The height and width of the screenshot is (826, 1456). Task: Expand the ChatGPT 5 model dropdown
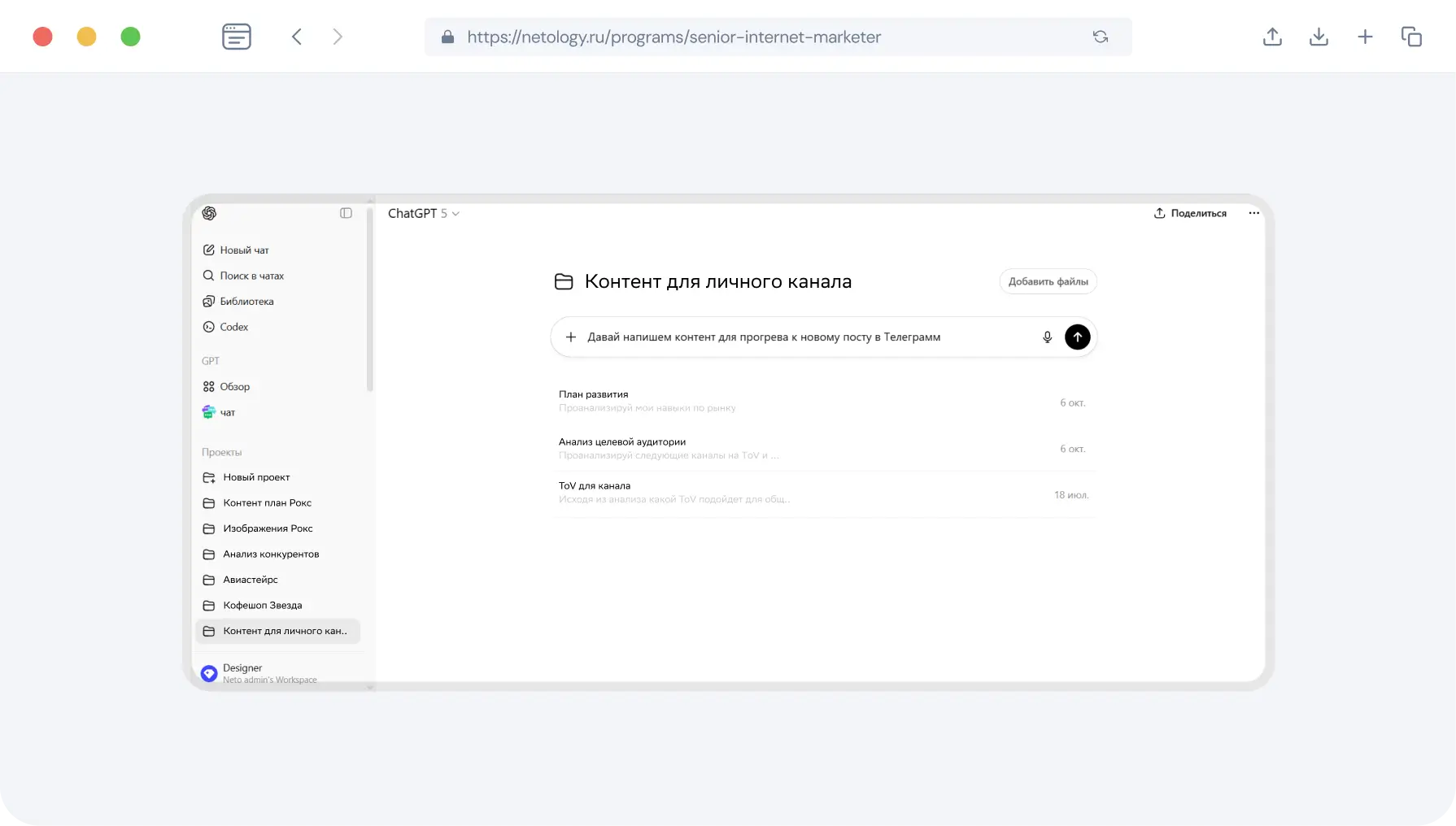click(x=423, y=213)
